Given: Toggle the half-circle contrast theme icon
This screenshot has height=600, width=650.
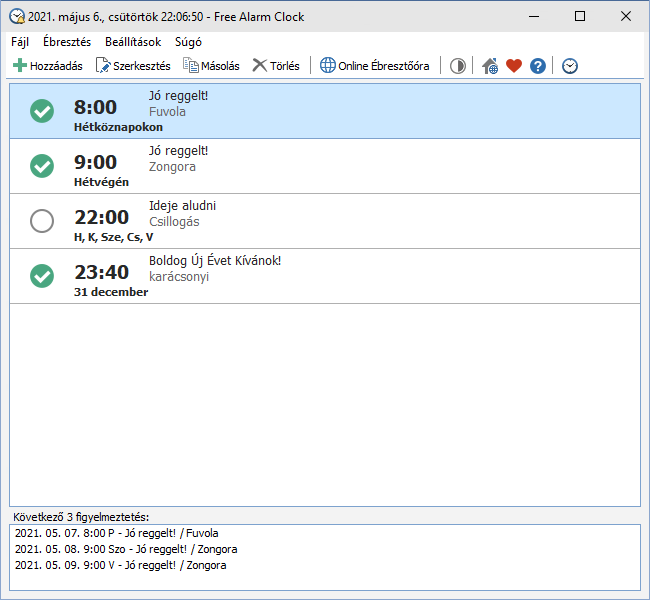Looking at the screenshot, I should point(458,66).
